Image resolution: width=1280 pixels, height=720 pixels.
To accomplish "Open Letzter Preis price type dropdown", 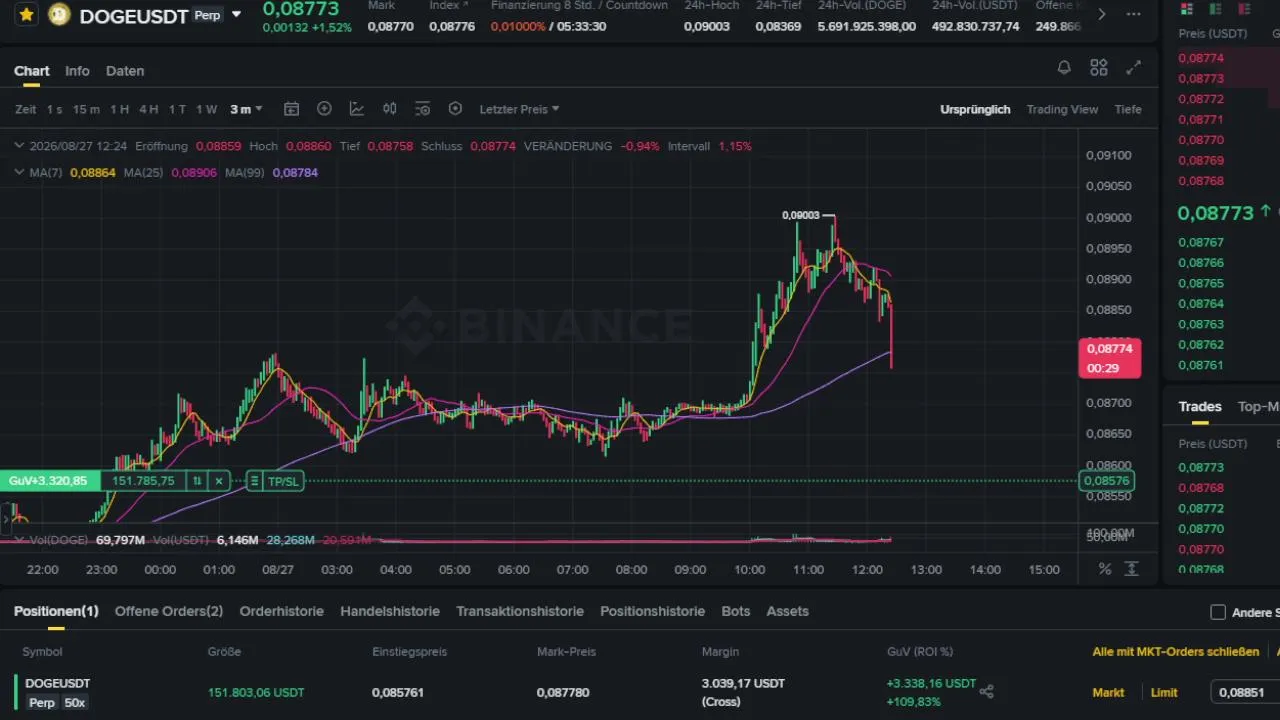I will click(519, 109).
